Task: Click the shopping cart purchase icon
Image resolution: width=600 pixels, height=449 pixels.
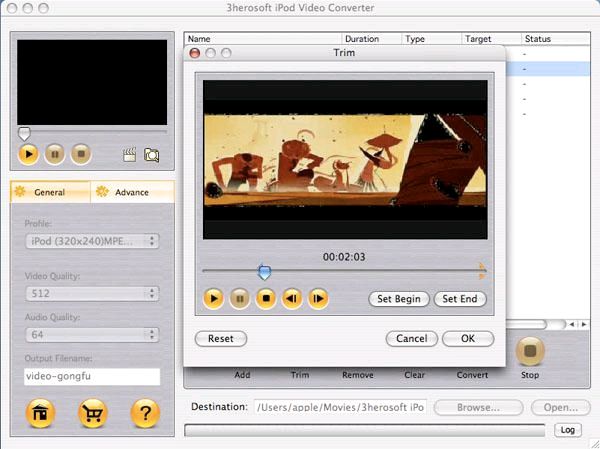Action: pyautogui.click(x=93, y=413)
